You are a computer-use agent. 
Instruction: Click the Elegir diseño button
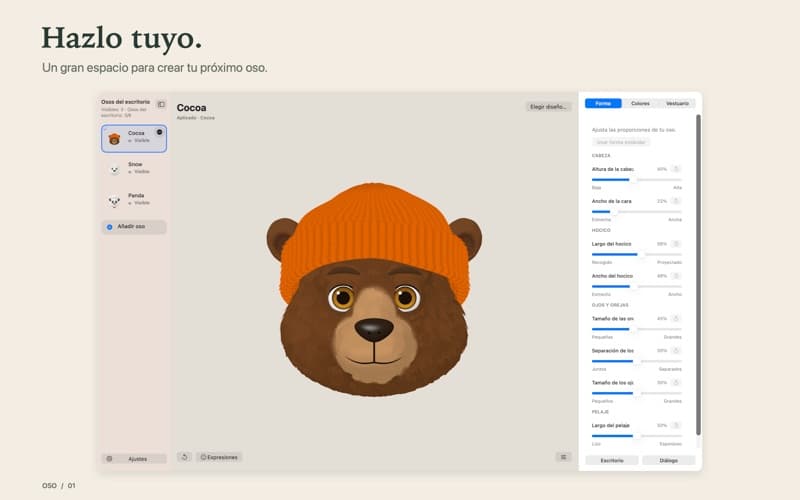[548, 107]
